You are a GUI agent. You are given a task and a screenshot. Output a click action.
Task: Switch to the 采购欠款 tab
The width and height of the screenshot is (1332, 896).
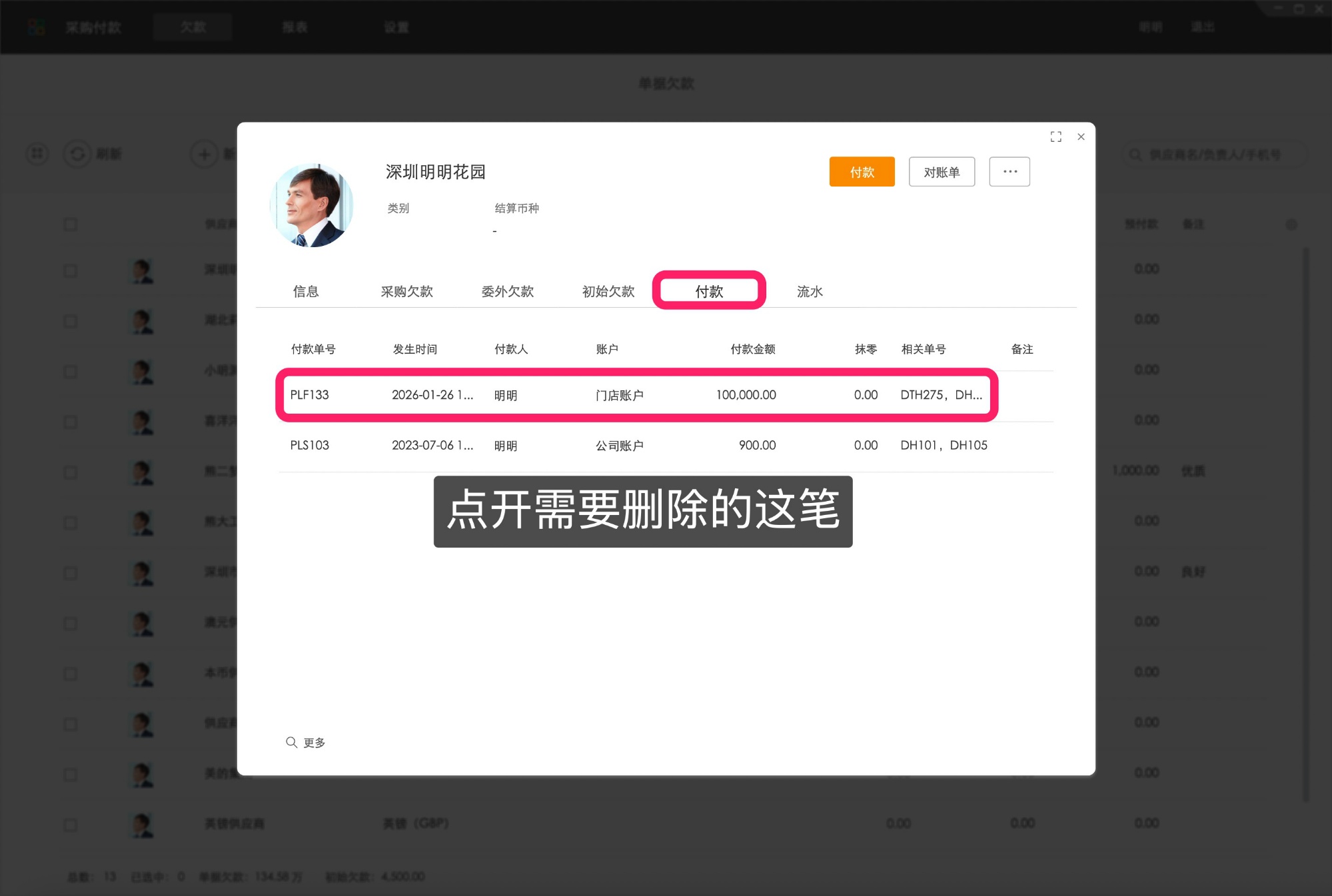point(406,291)
